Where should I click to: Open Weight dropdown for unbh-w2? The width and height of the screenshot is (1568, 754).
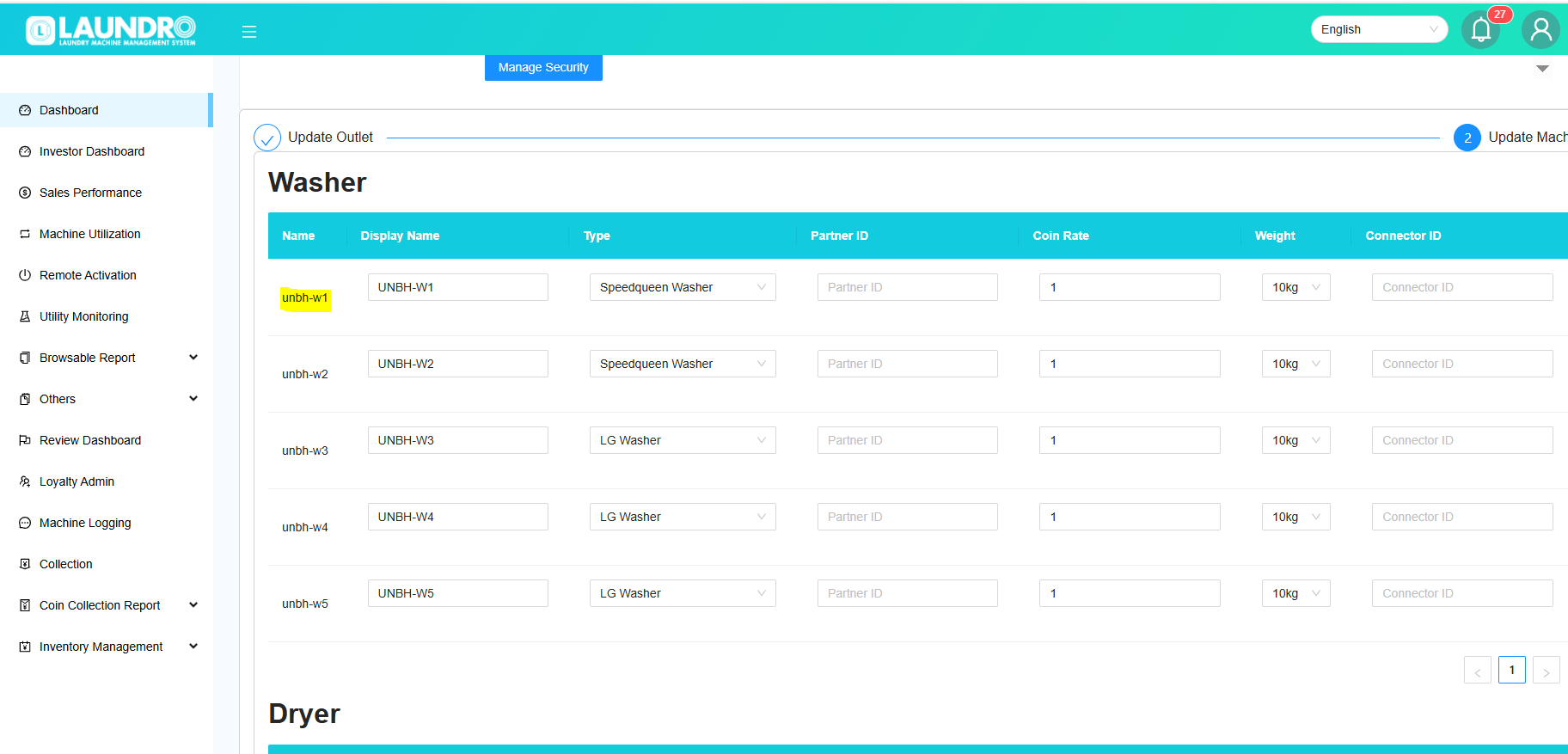pyautogui.click(x=1296, y=364)
